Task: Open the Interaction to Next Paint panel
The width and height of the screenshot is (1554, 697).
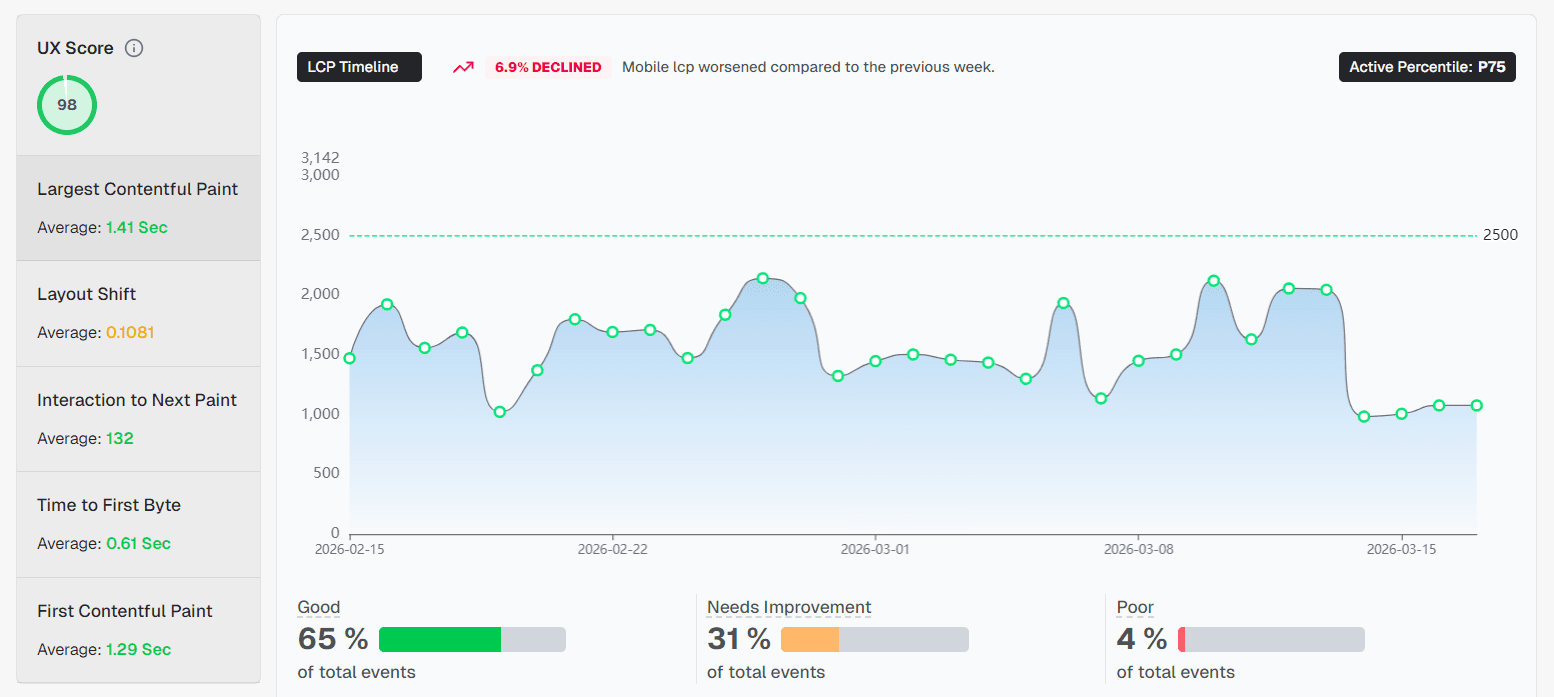Action: pyautogui.click(x=138, y=419)
